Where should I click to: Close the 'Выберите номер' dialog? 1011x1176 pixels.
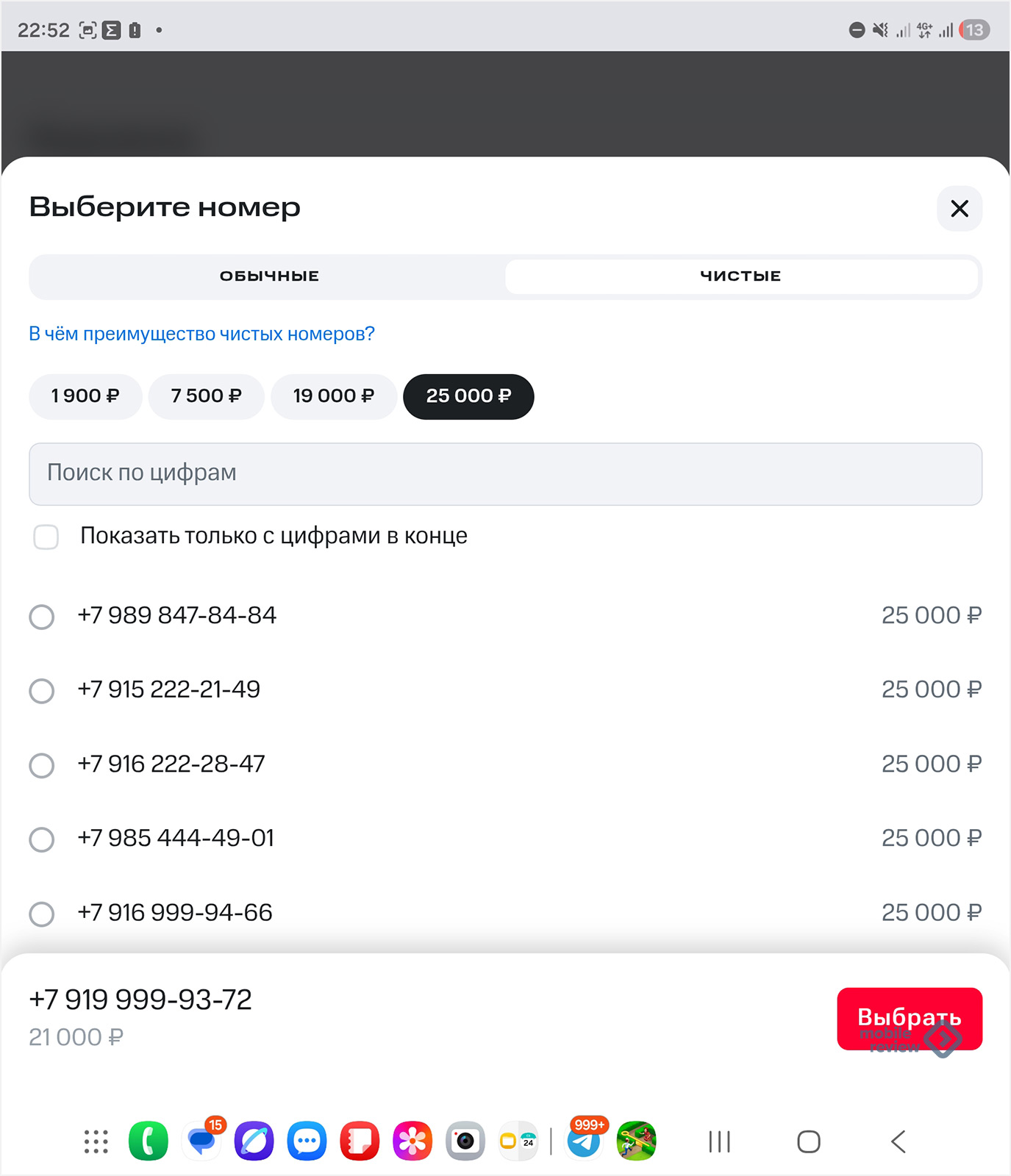pyautogui.click(x=959, y=209)
